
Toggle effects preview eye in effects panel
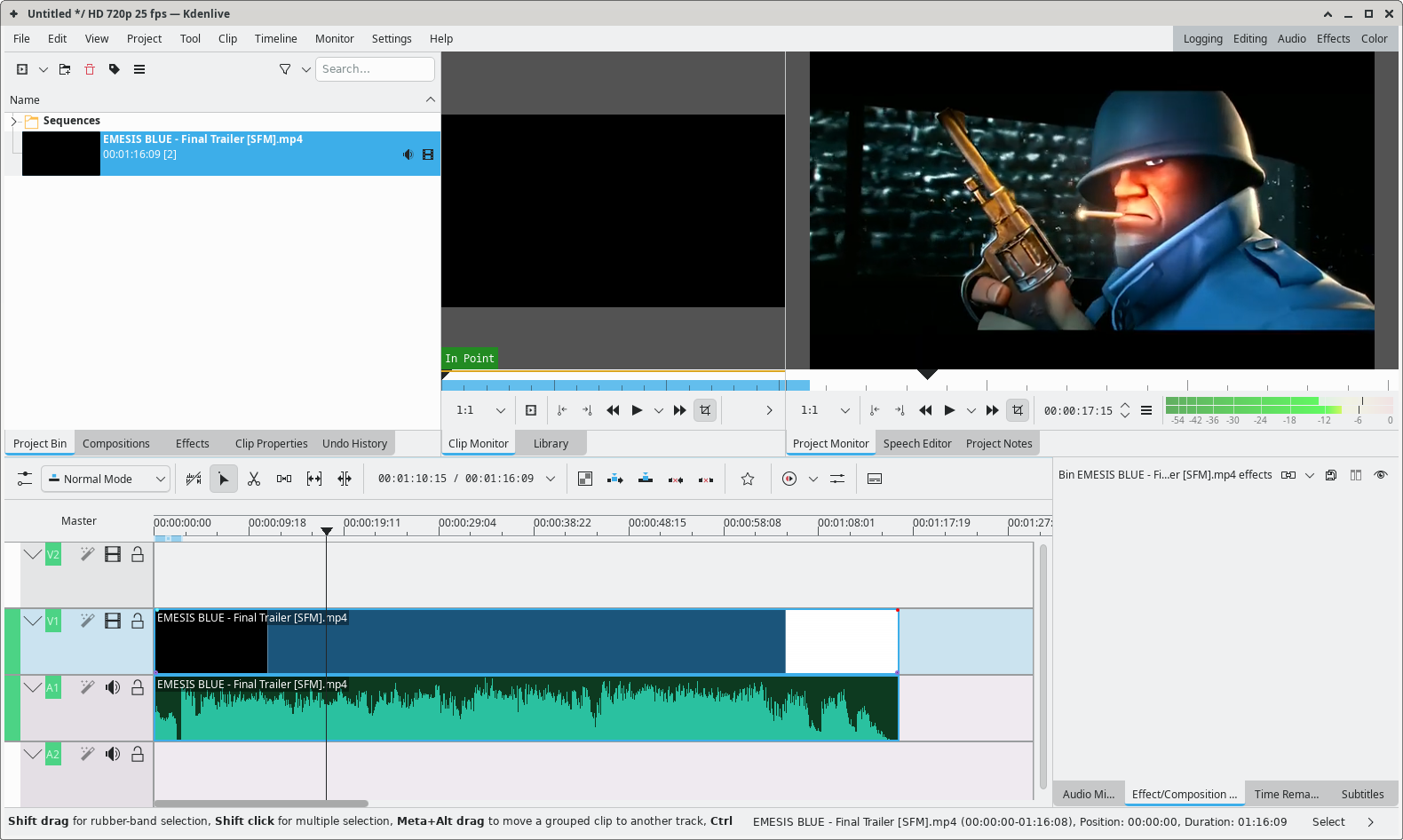pyautogui.click(x=1381, y=475)
